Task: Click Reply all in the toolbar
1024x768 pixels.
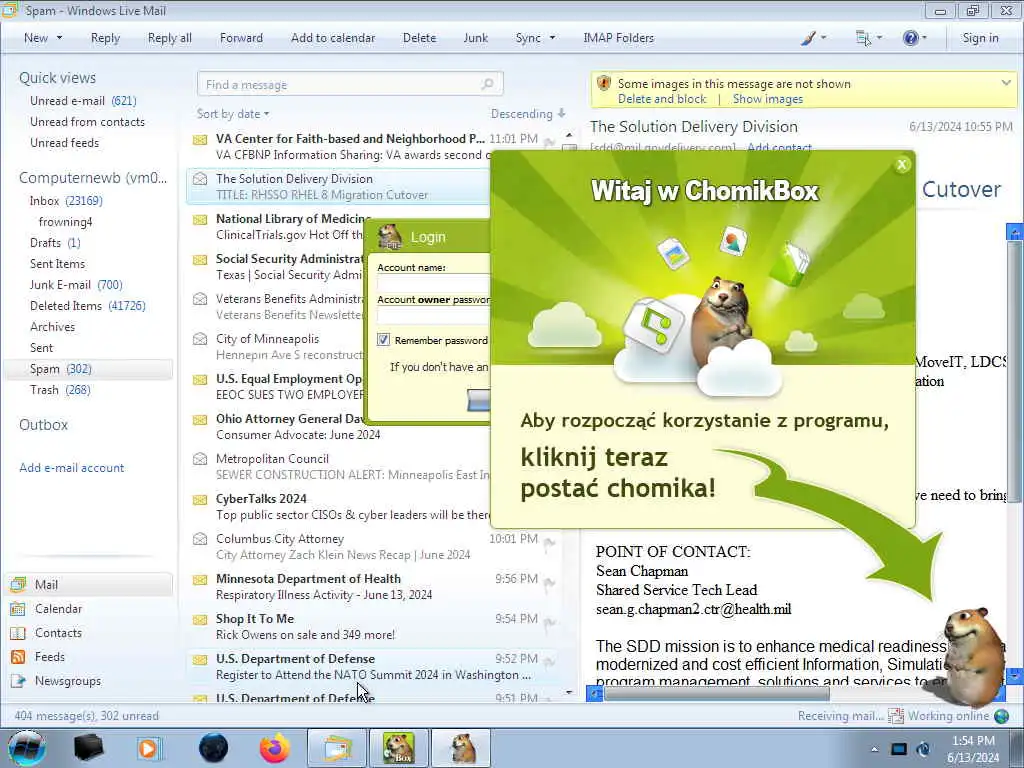Action: pos(170,38)
